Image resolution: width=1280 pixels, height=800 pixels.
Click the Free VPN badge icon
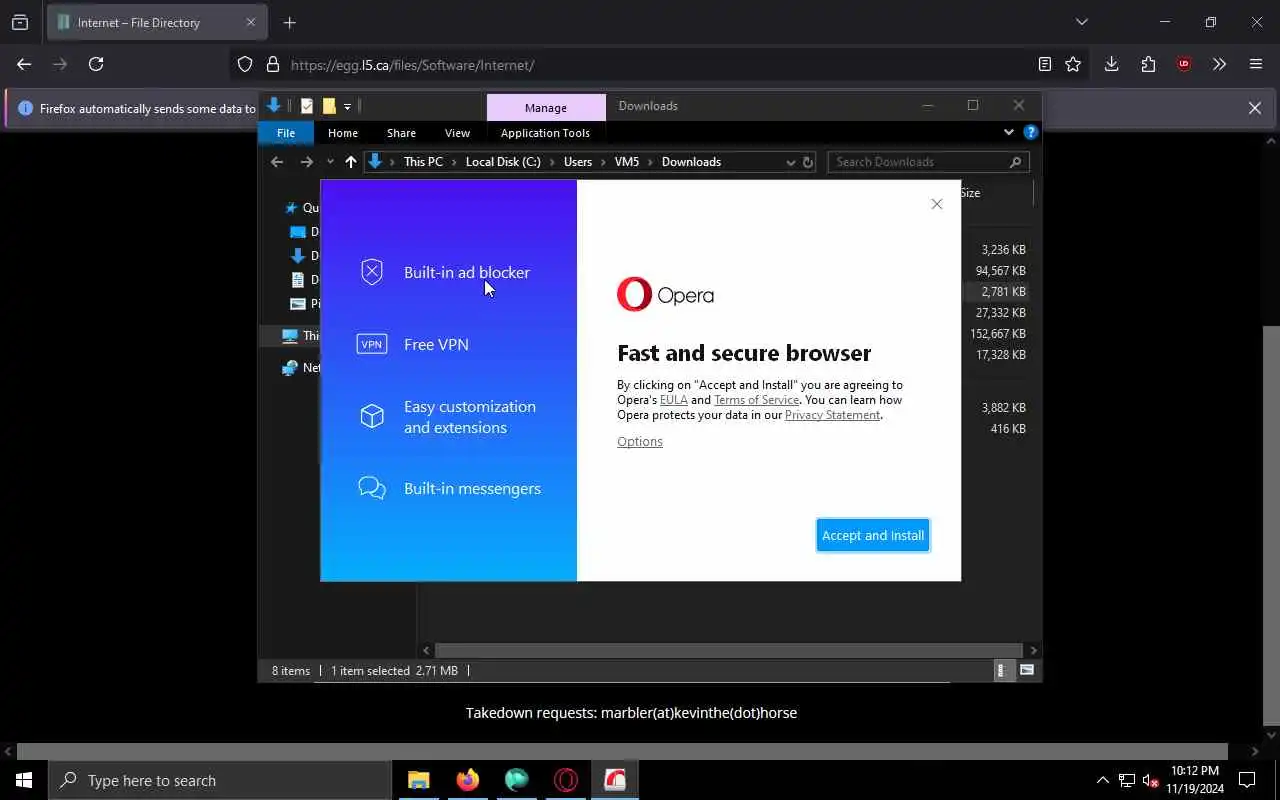(x=372, y=344)
